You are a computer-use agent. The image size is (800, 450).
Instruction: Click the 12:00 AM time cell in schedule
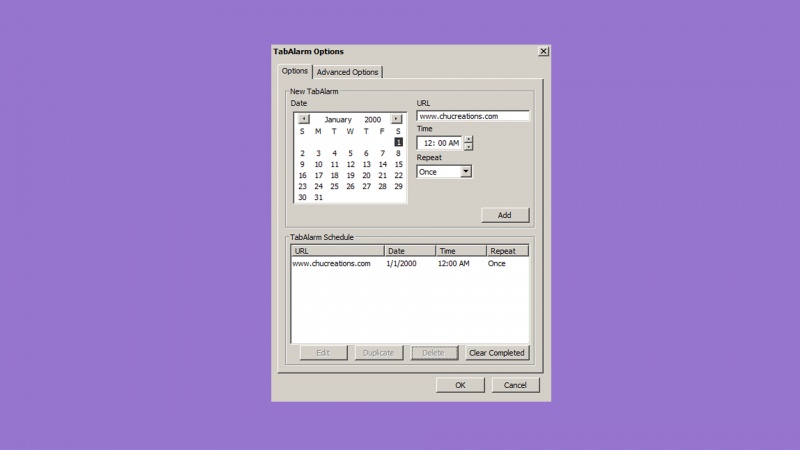point(454,263)
